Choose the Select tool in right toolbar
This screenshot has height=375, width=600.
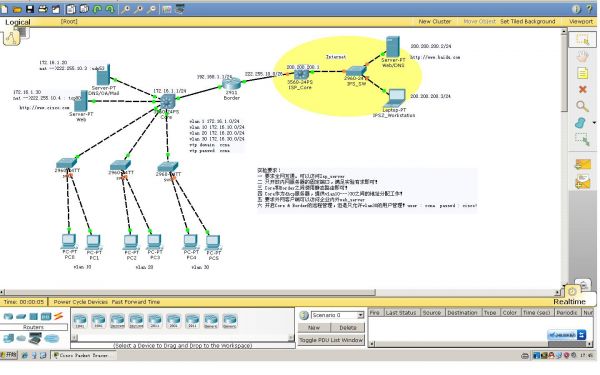point(582,39)
